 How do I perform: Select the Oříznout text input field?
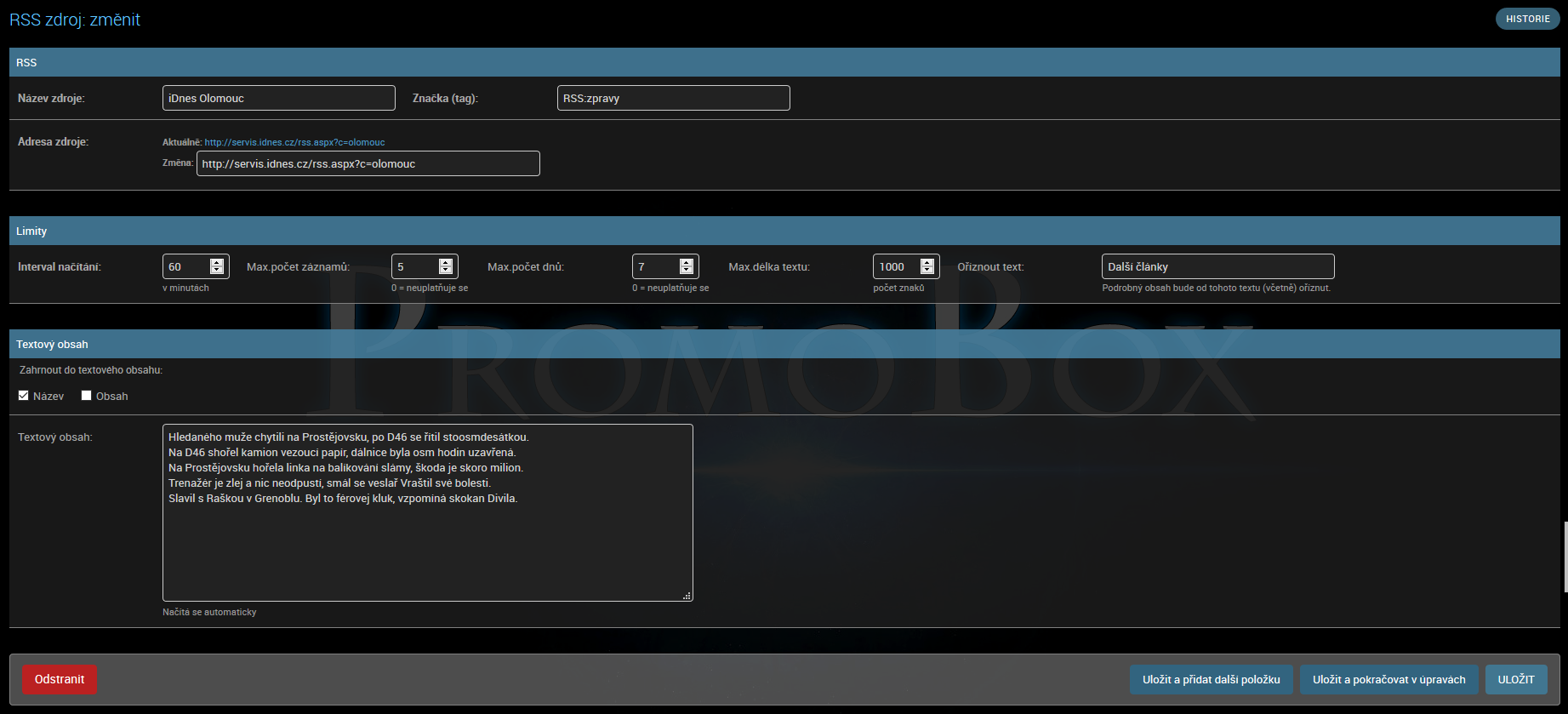(x=1217, y=266)
